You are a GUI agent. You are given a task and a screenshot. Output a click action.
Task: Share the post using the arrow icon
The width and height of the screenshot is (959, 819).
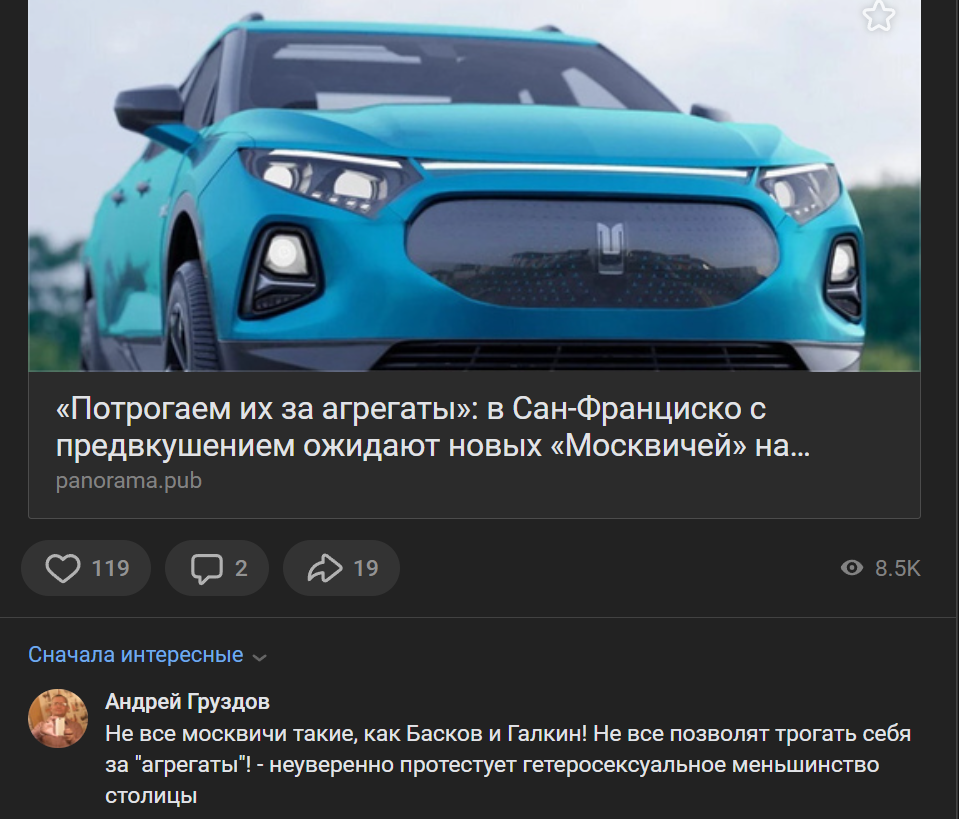(325, 568)
